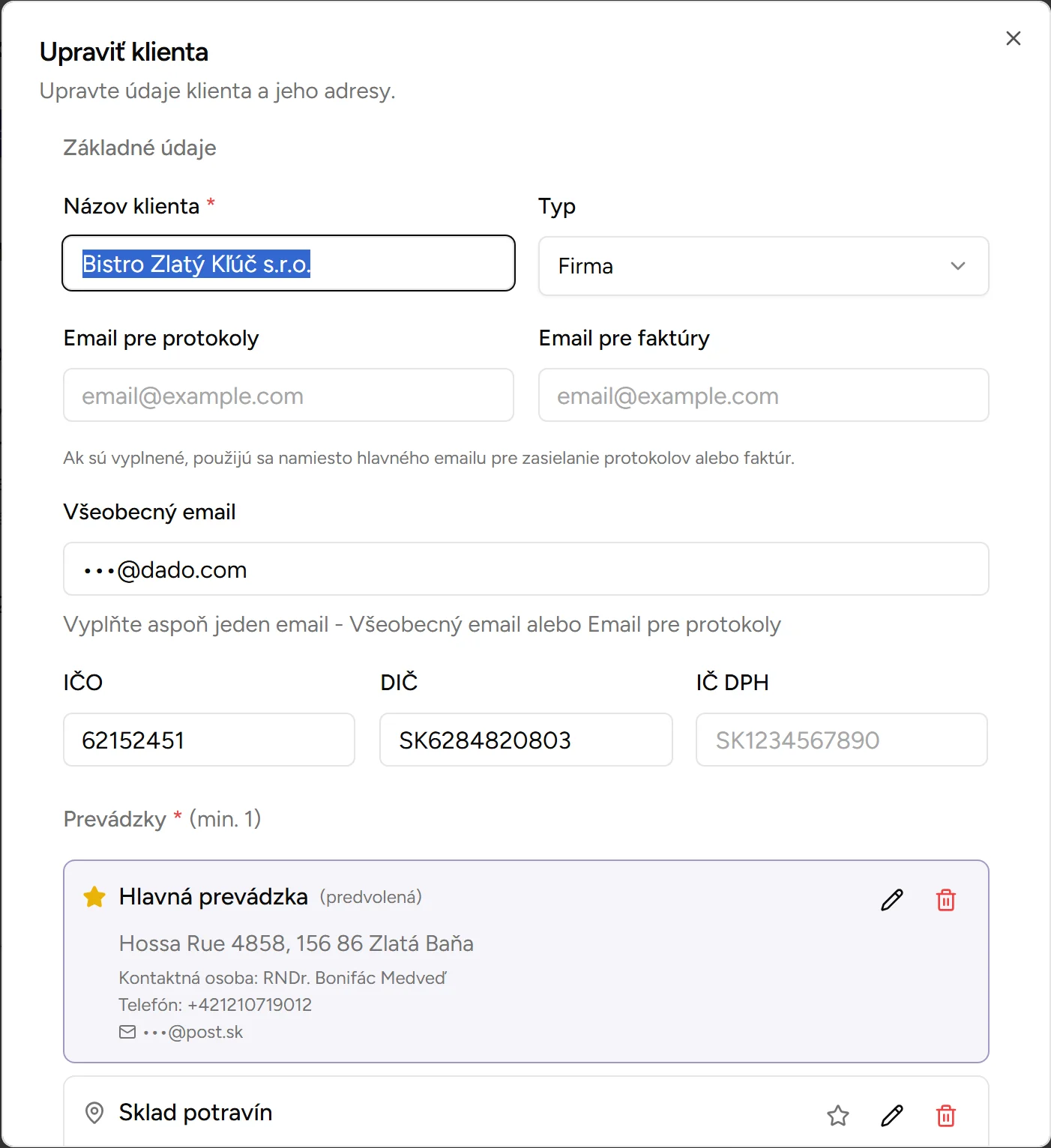Click the Email pre faktúry field
The image size is (1051, 1148).
coord(763,395)
